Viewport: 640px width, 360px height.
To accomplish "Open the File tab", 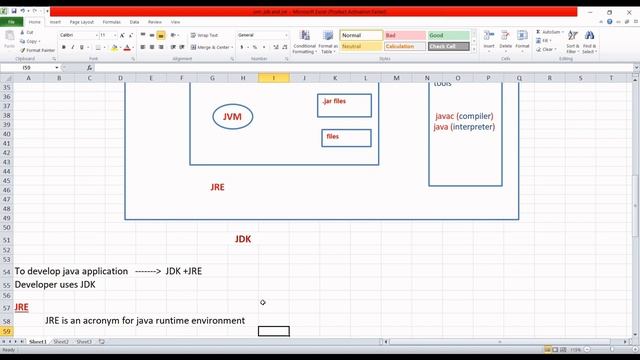I will [x=11, y=22].
